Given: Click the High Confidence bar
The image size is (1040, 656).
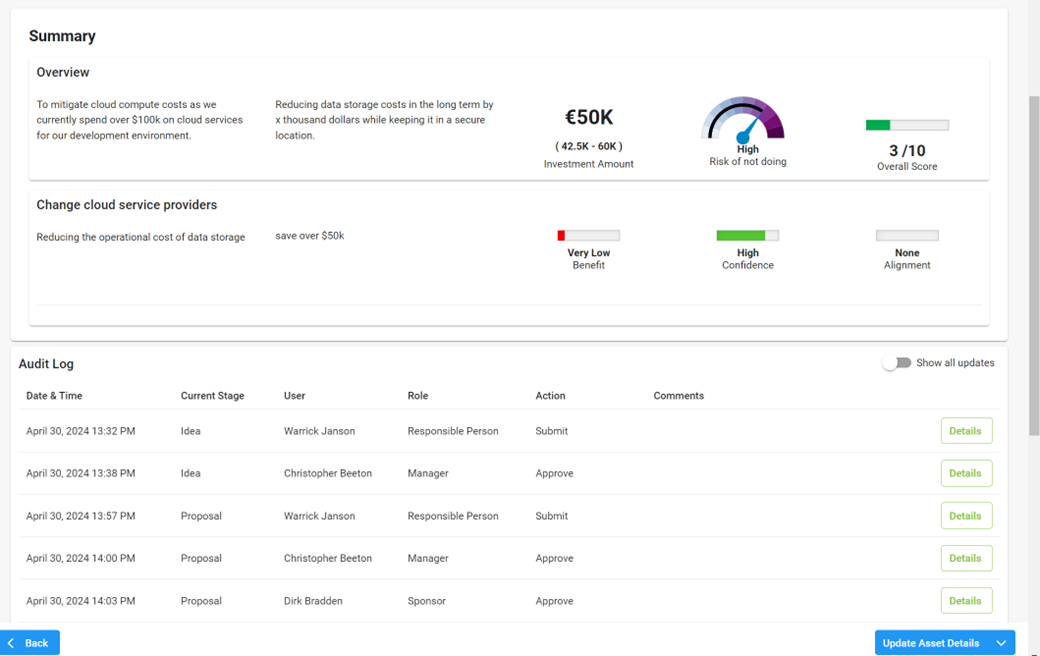Looking at the screenshot, I should click(x=747, y=235).
